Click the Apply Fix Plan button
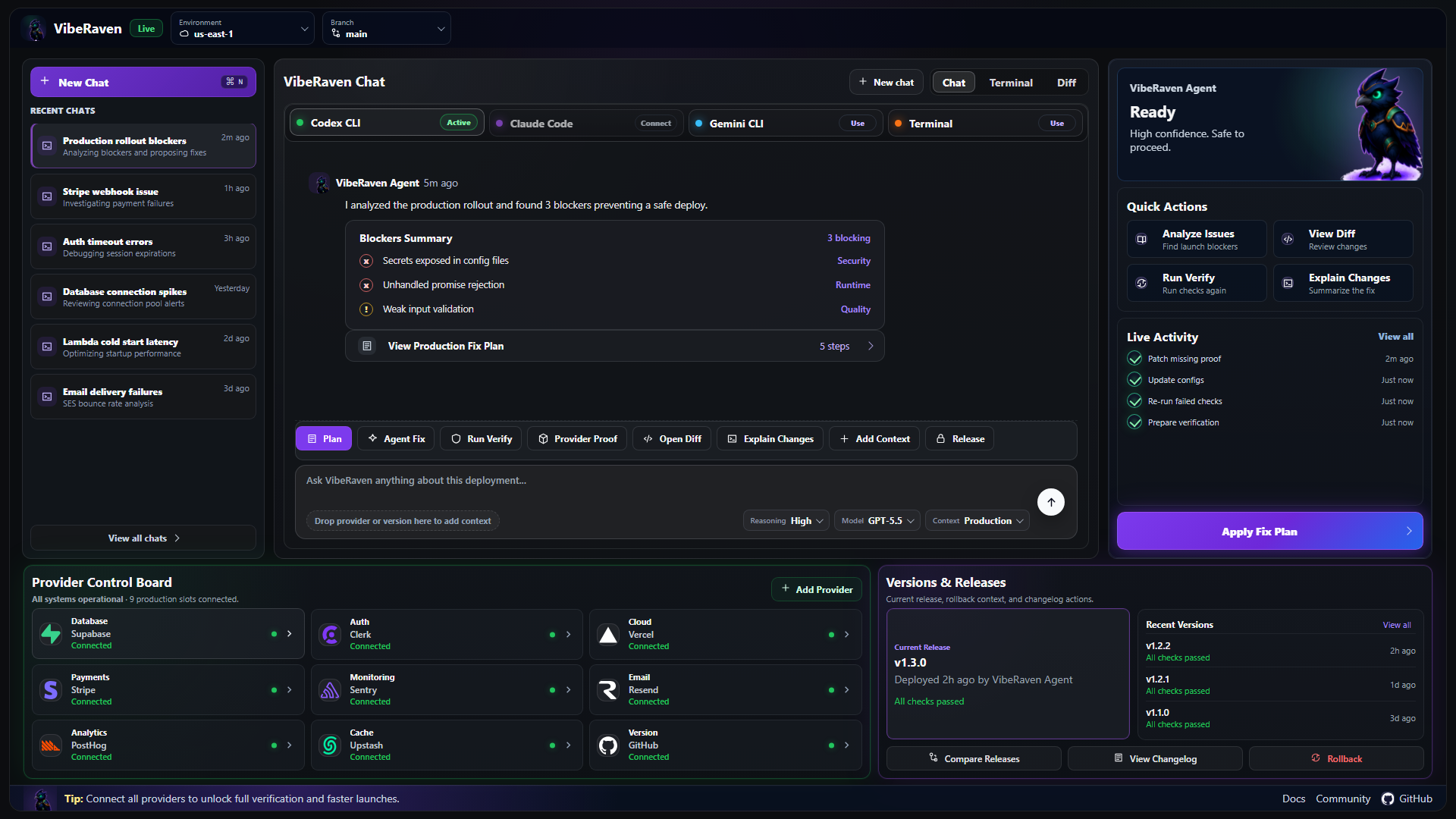 1269,532
